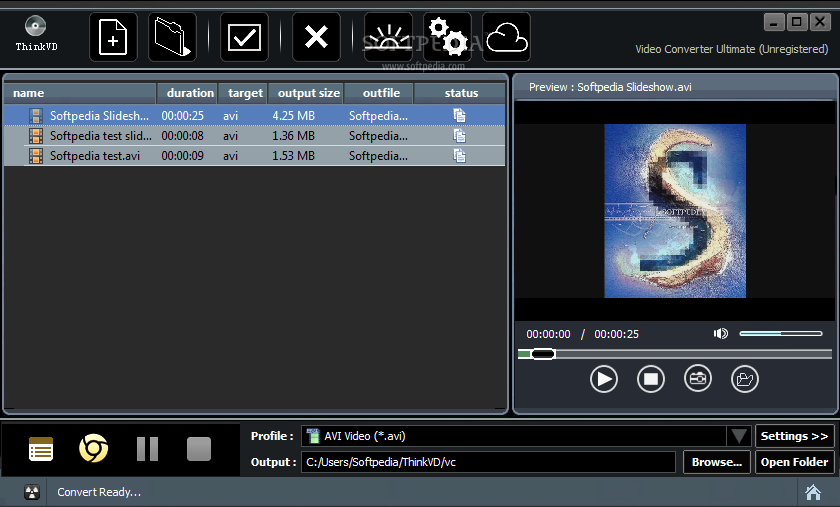Stop the conversion with square icon
This screenshot has width=840, height=507.
click(x=199, y=449)
